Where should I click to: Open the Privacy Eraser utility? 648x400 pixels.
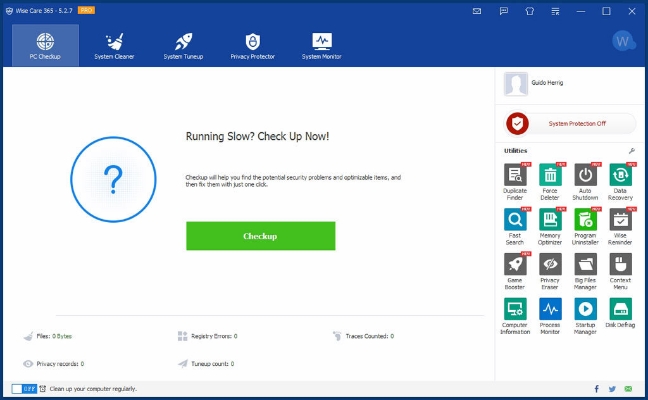coord(550,271)
